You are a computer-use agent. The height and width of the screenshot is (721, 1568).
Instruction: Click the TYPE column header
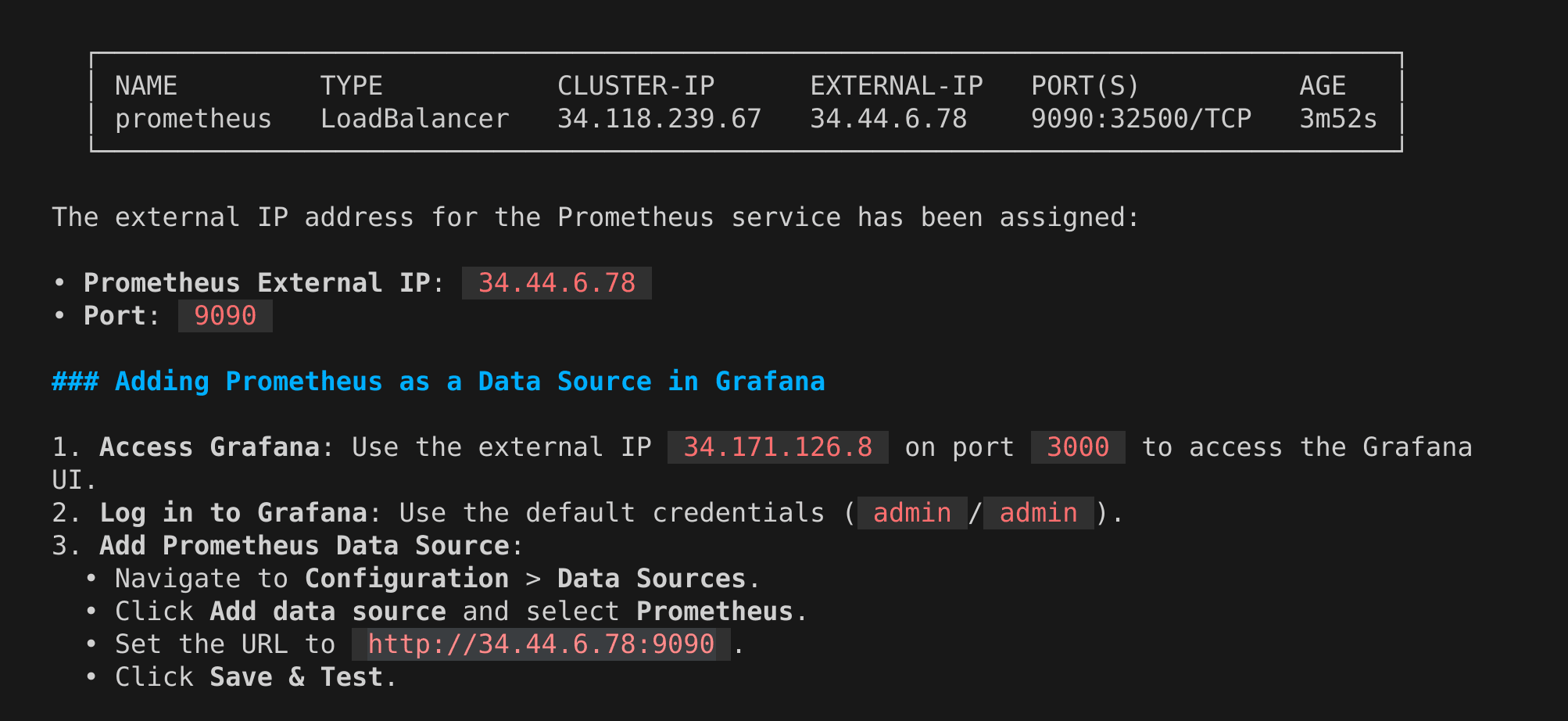pos(352,86)
